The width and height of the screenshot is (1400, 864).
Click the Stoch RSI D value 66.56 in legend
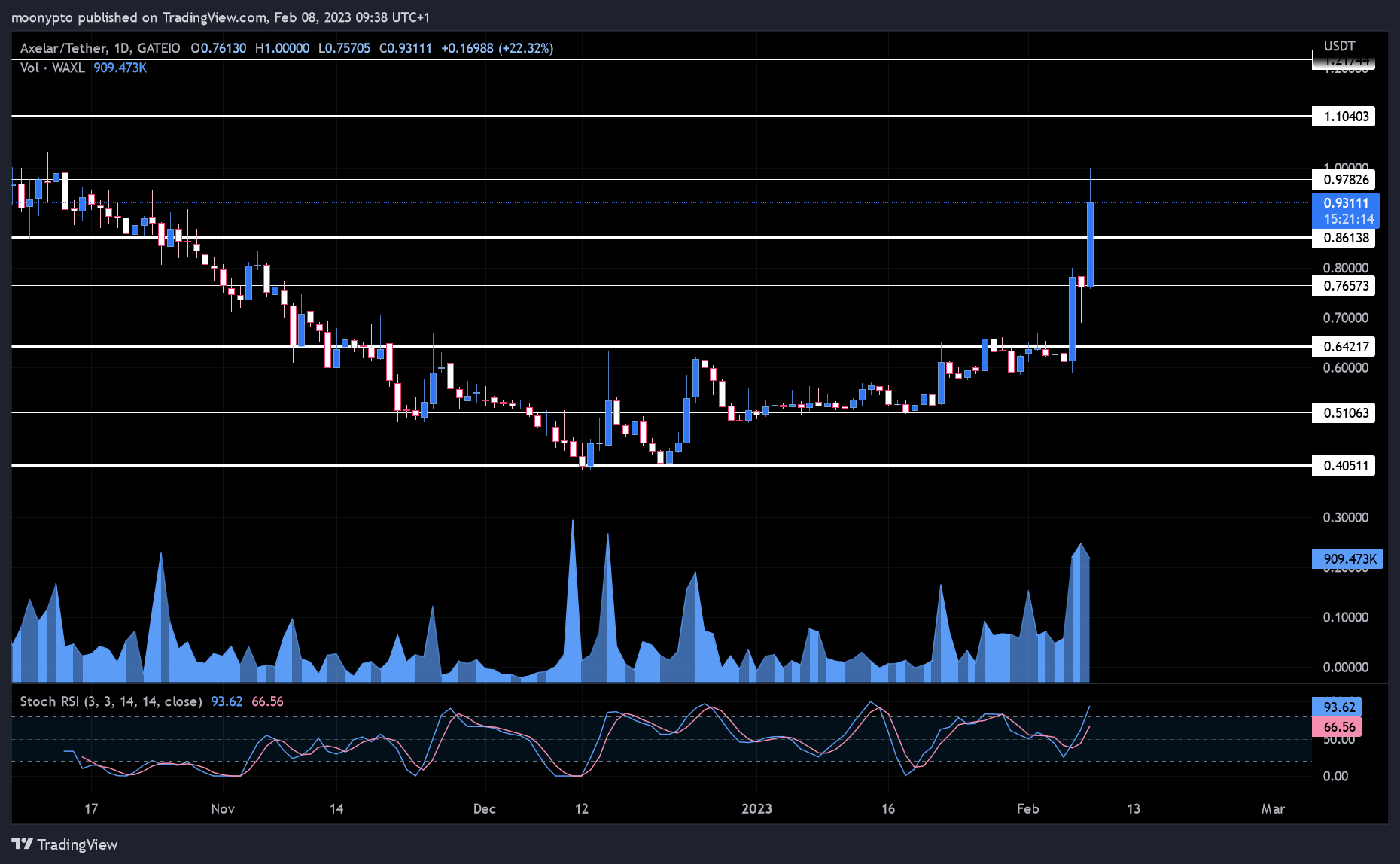267,701
